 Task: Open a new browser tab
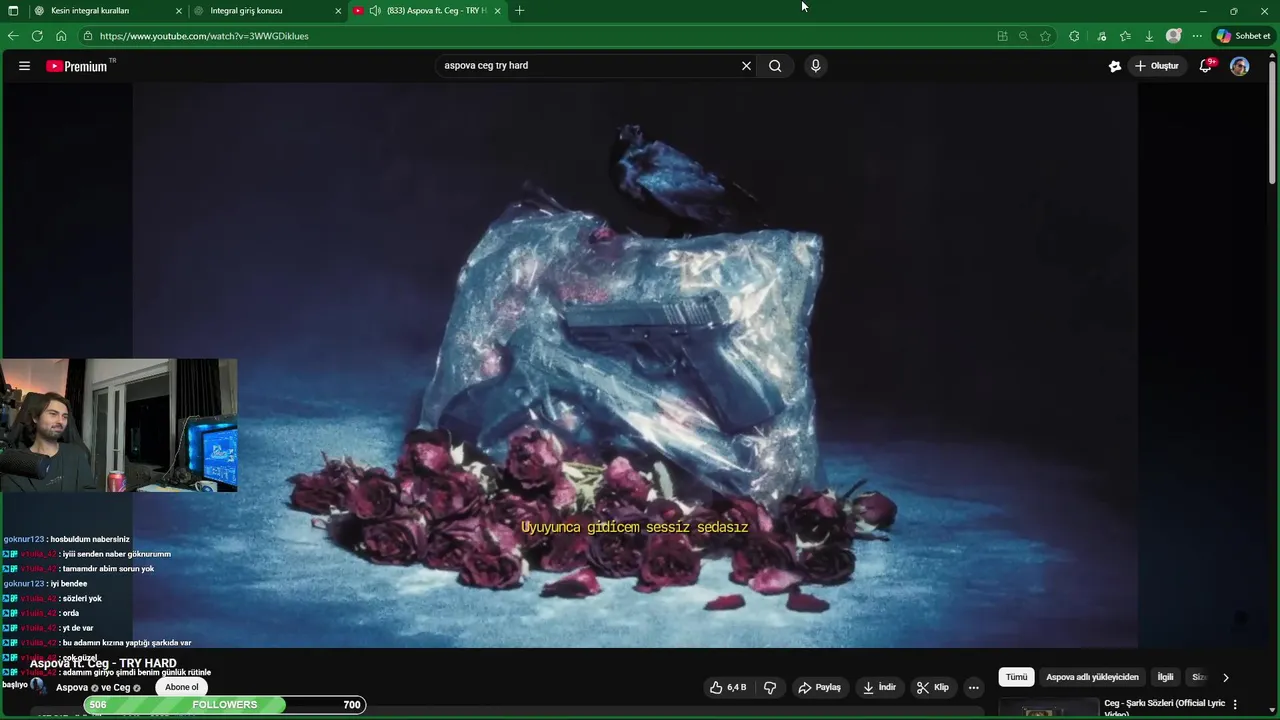coord(519,11)
